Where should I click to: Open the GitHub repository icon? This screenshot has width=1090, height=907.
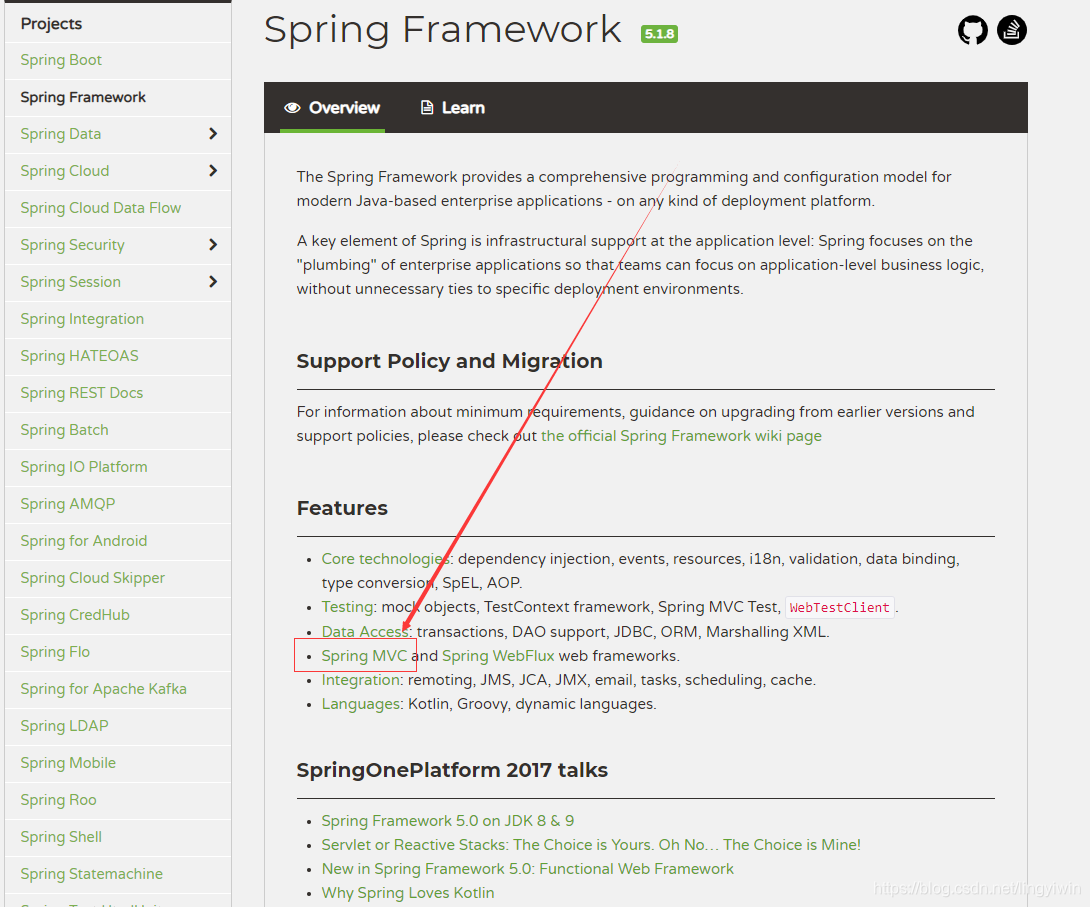click(x=973, y=31)
